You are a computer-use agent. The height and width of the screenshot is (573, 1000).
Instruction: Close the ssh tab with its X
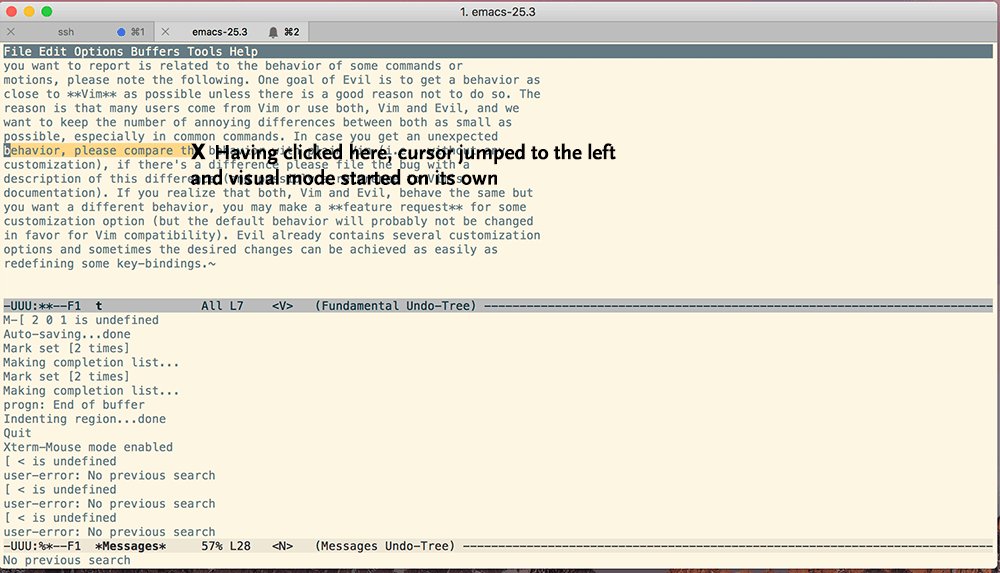(11, 32)
